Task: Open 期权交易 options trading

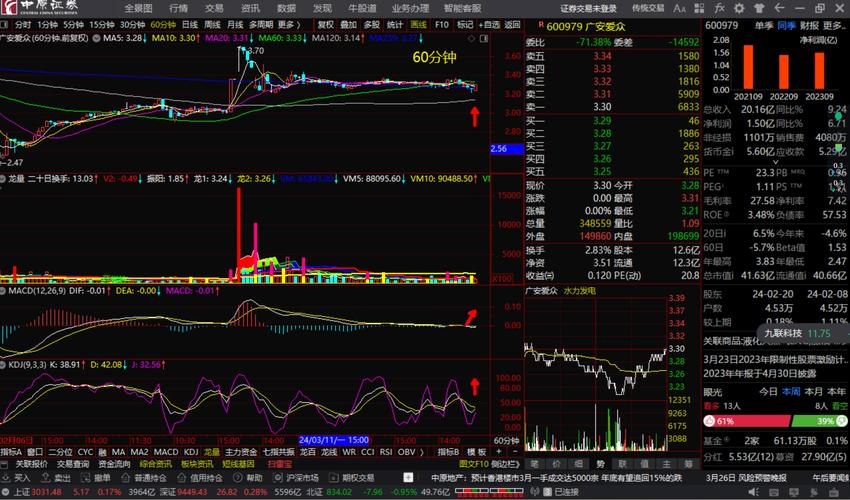Action: 352,478
